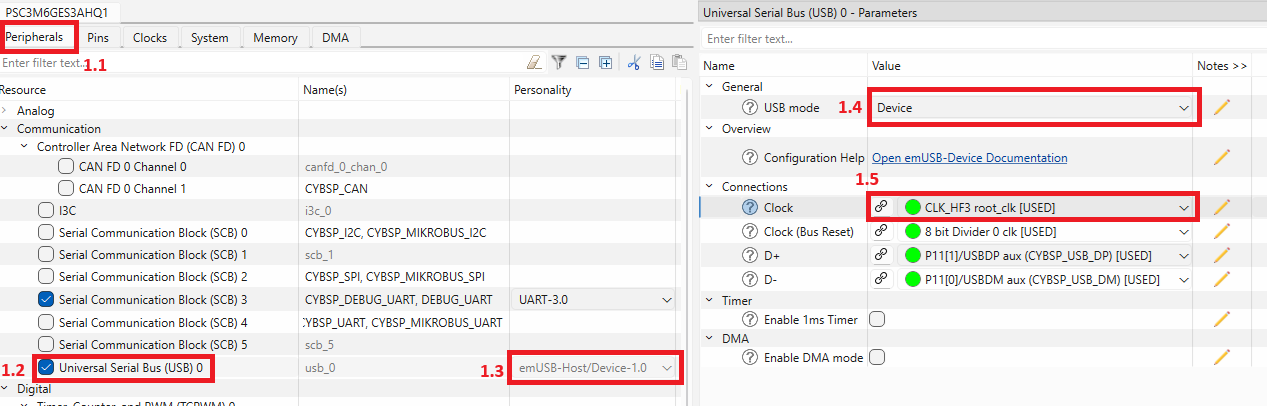This screenshot has width=1267, height=406.
Task: Edit note pencil for USB mode
Action: (x=1221, y=107)
